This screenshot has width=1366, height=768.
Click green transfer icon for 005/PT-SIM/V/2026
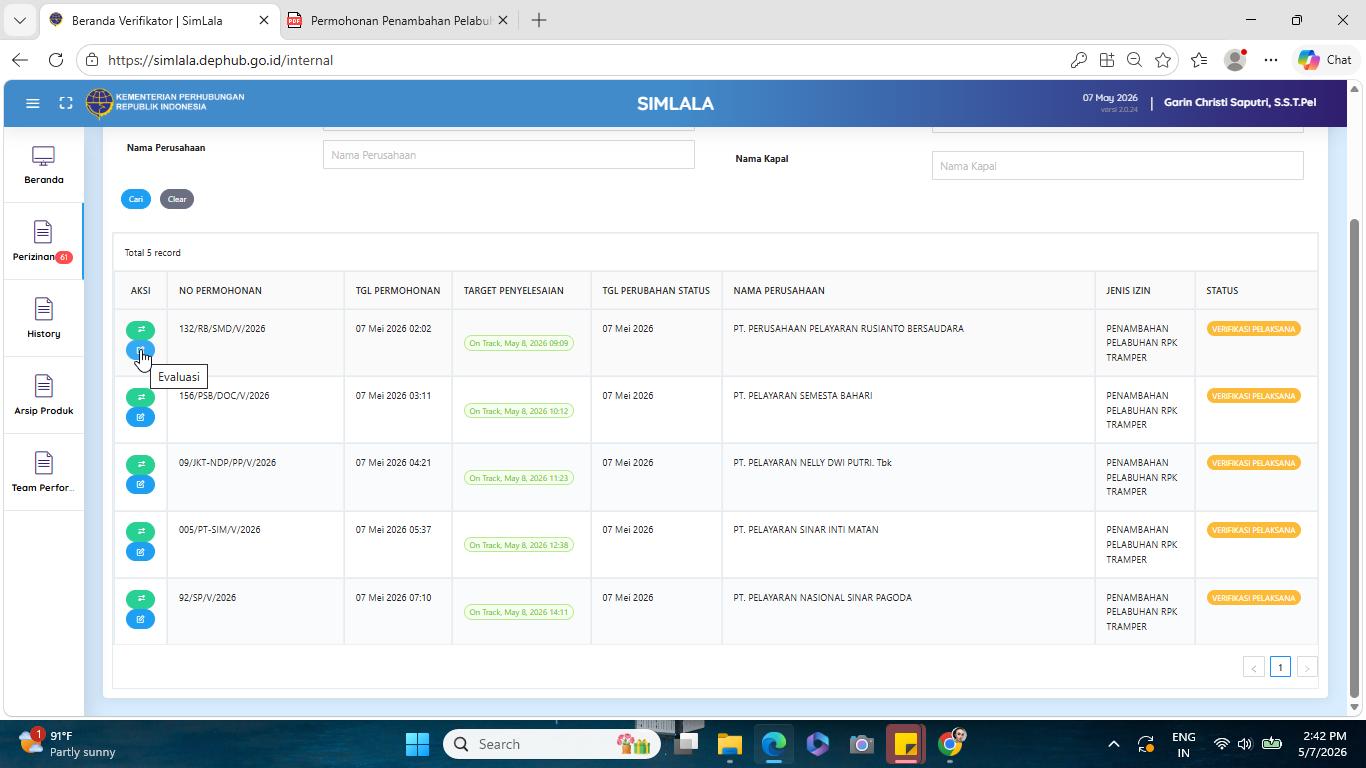click(x=140, y=531)
